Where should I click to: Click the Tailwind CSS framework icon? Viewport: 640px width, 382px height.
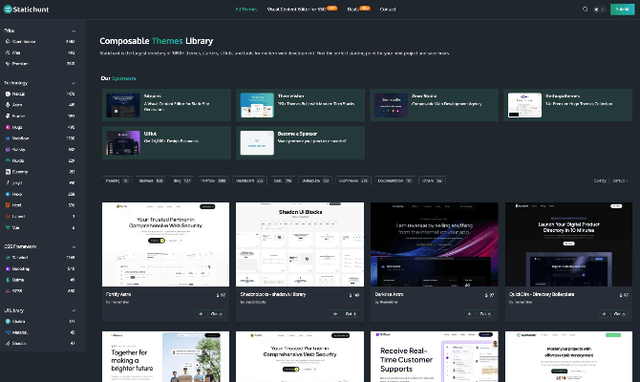pyautogui.click(x=7, y=258)
